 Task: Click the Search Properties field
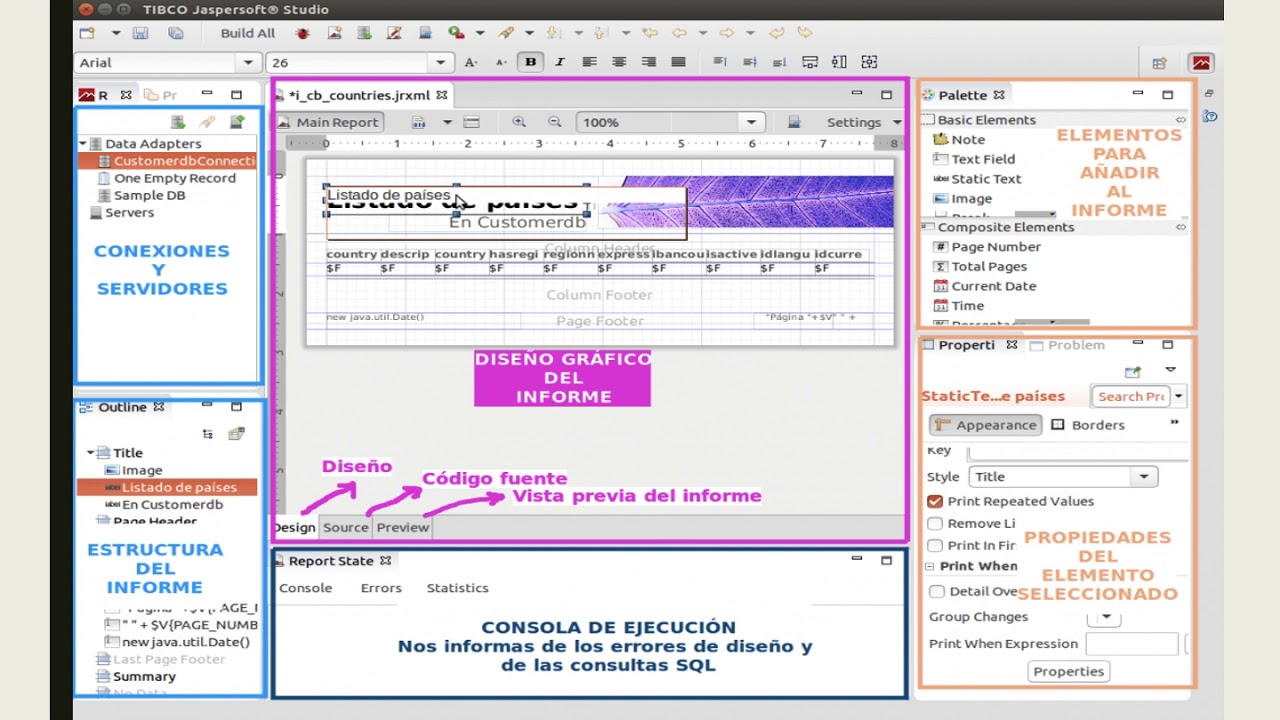pyautogui.click(x=1130, y=396)
